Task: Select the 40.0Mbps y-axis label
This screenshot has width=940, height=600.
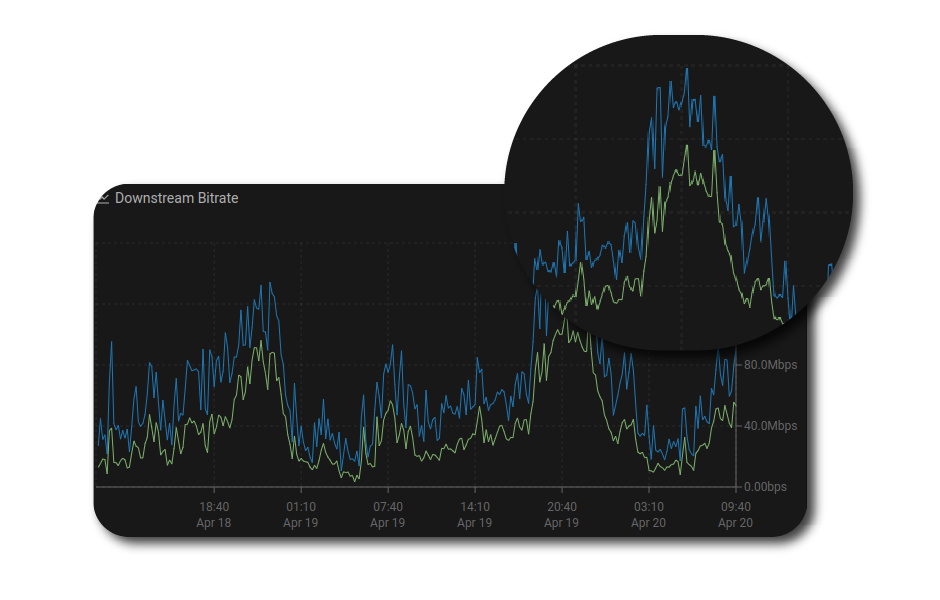Action: tap(770, 426)
